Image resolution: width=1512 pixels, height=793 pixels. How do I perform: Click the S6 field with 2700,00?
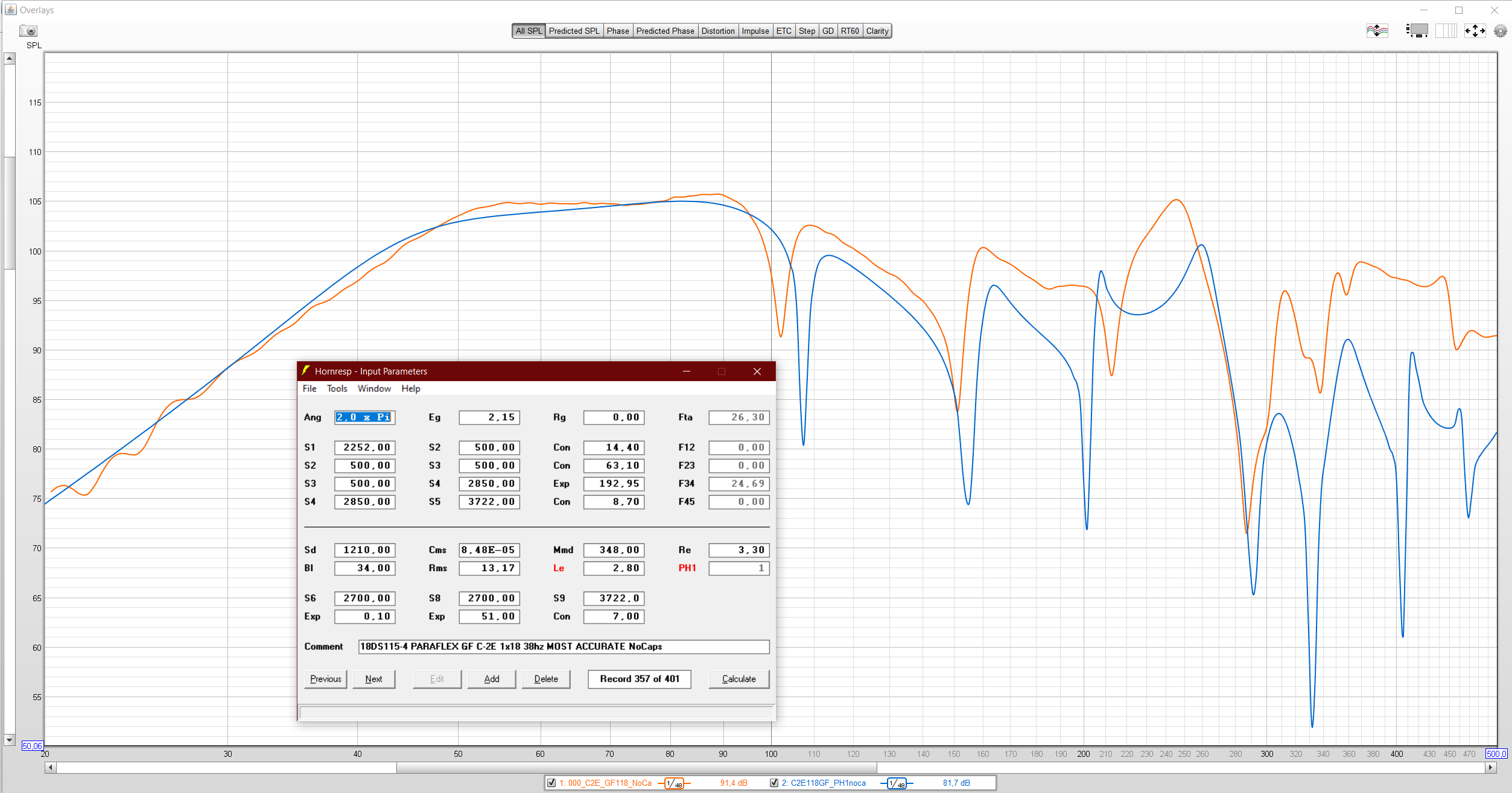[365, 598]
